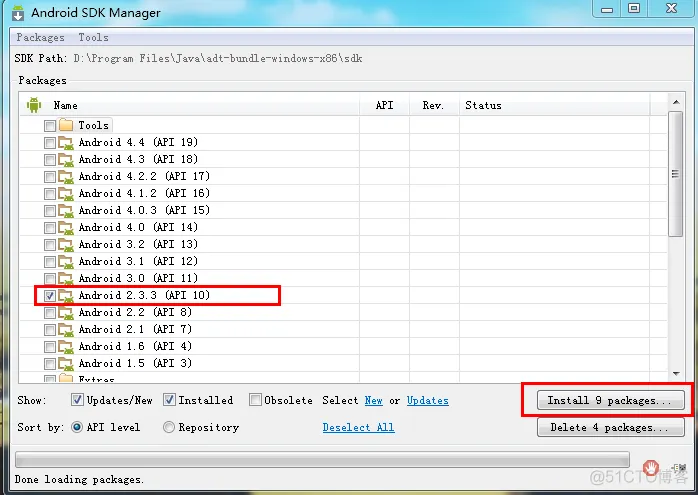Check the Android 1.5 (API 3) checkbox
The image size is (698, 495).
pyautogui.click(x=50, y=364)
